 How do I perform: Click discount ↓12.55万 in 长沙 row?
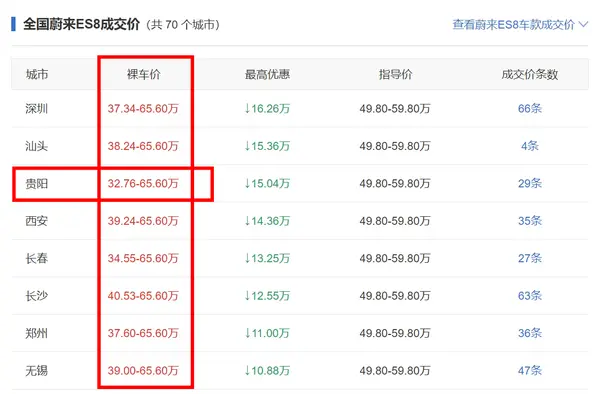(267, 296)
